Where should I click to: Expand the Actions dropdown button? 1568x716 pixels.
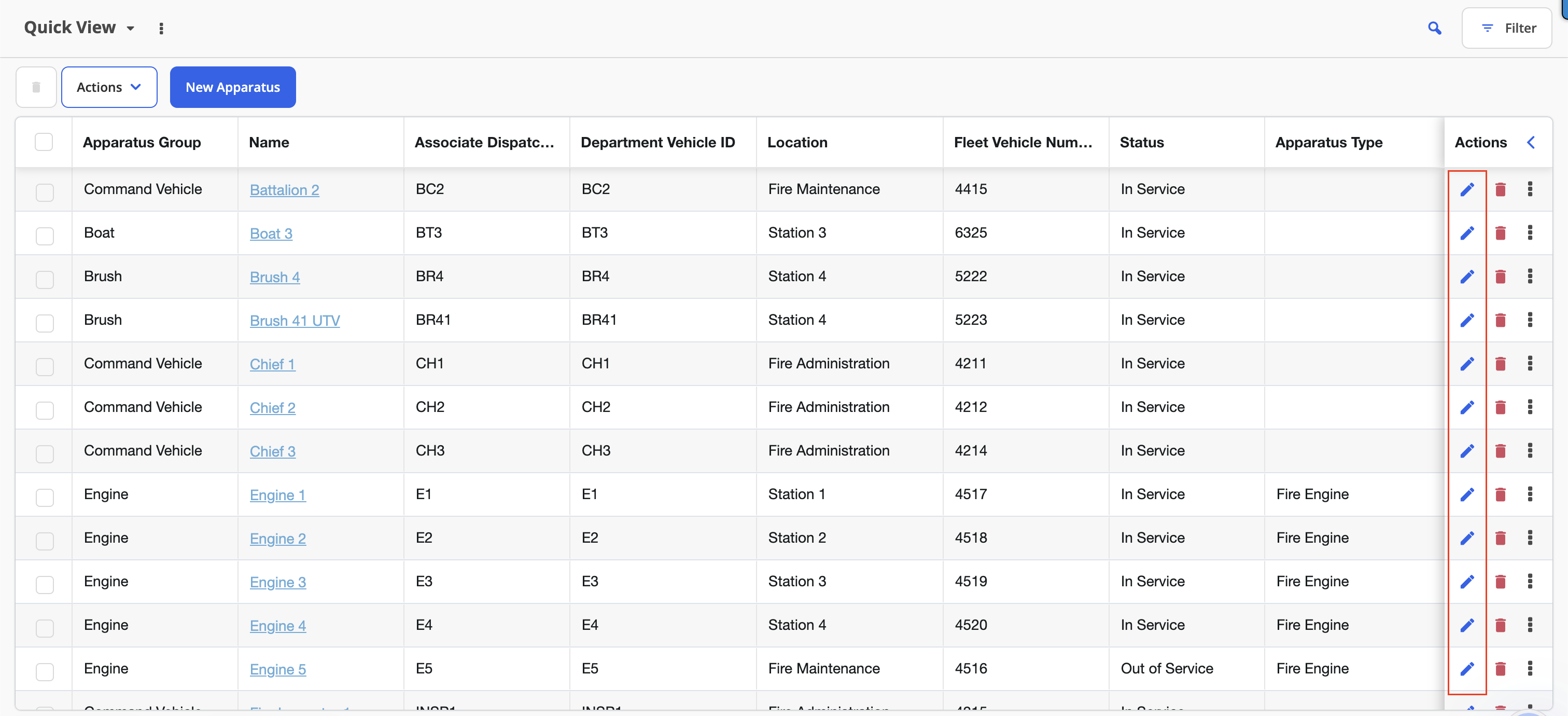tap(109, 87)
